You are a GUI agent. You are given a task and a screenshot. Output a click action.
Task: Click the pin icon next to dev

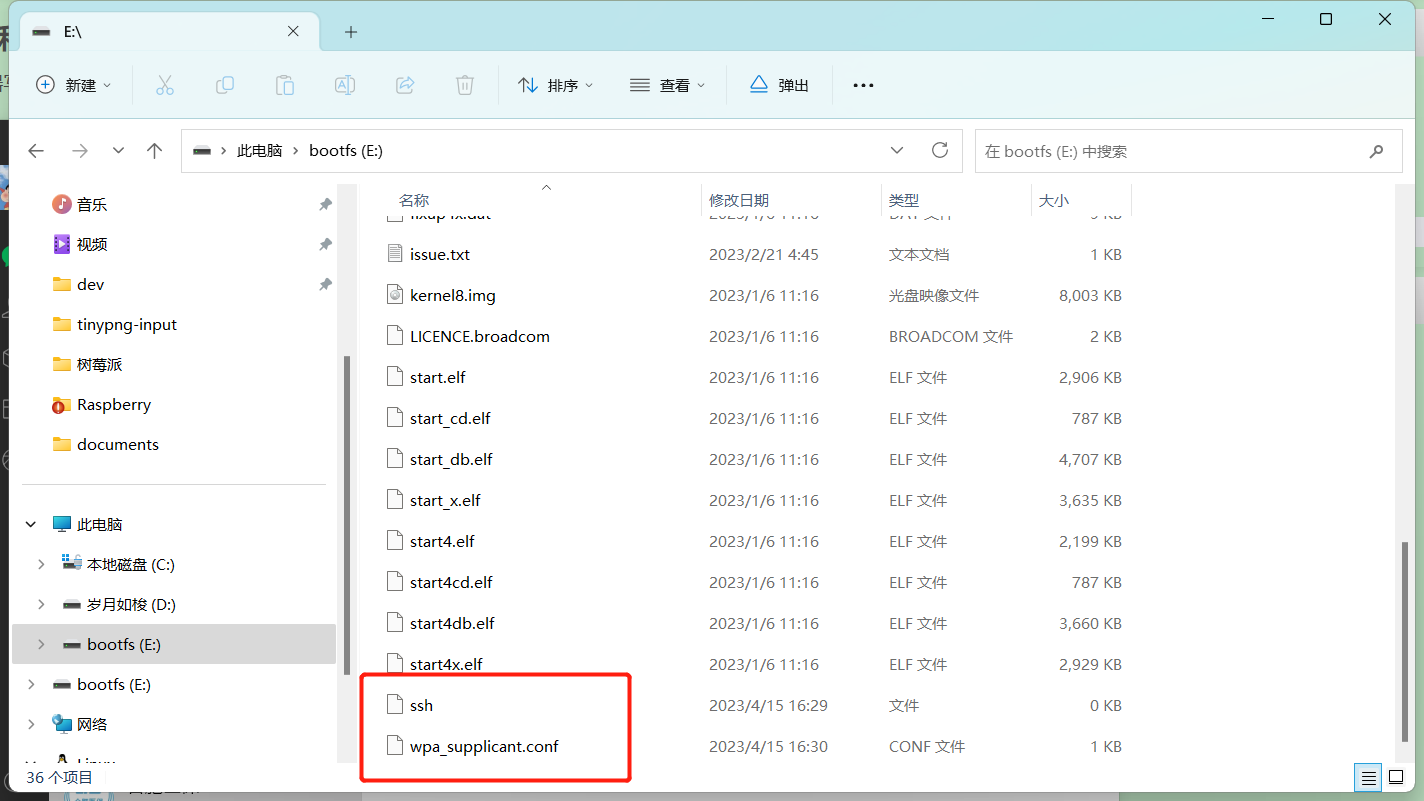[325, 284]
